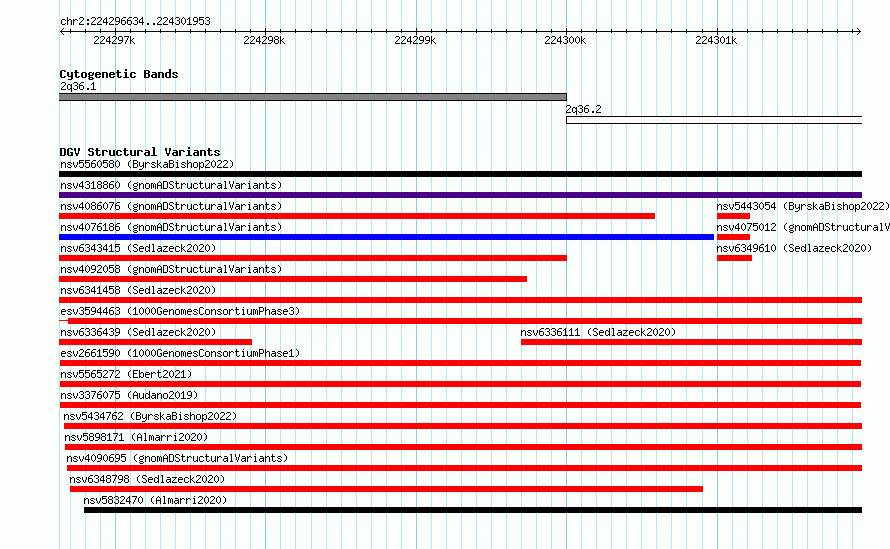Open variant nsv5898171 (Almarri2020)

coord(136,437)
